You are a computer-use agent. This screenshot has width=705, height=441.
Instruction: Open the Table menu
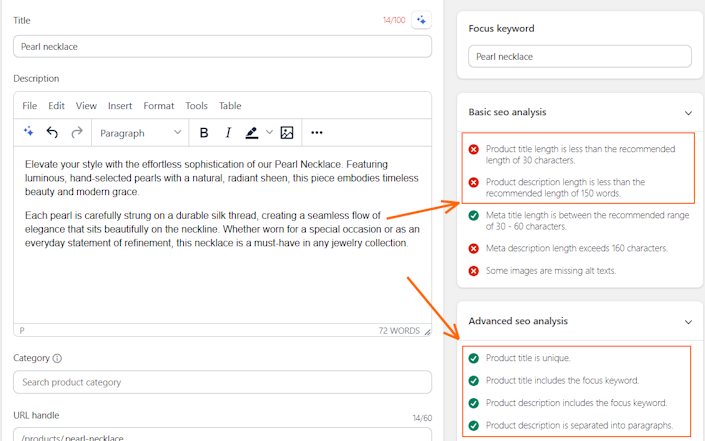point(230,106)
